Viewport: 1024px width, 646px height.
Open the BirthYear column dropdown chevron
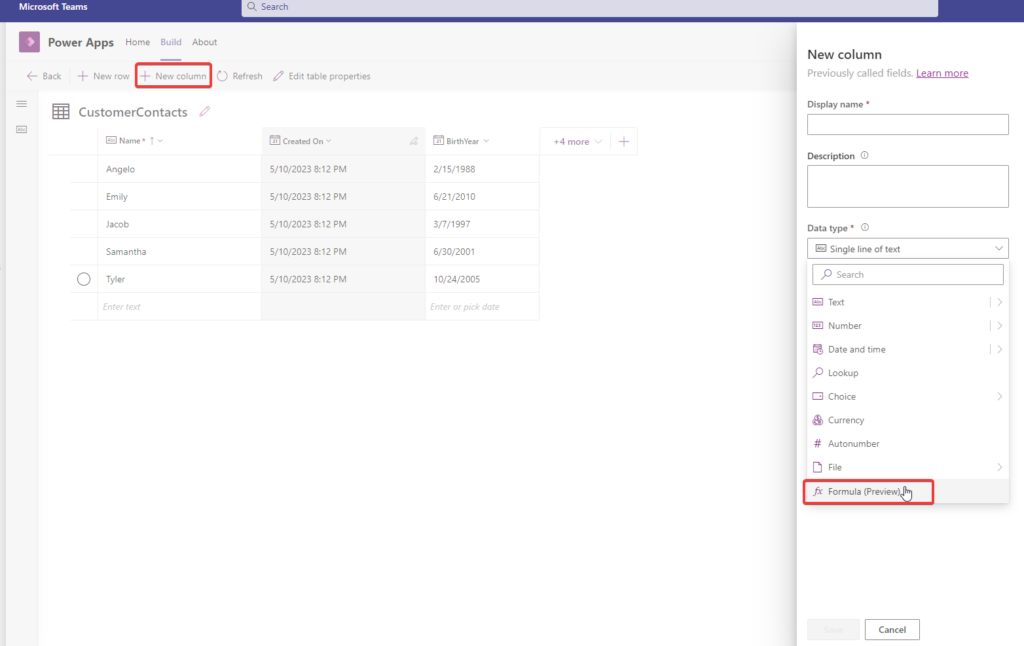(487, 140)
